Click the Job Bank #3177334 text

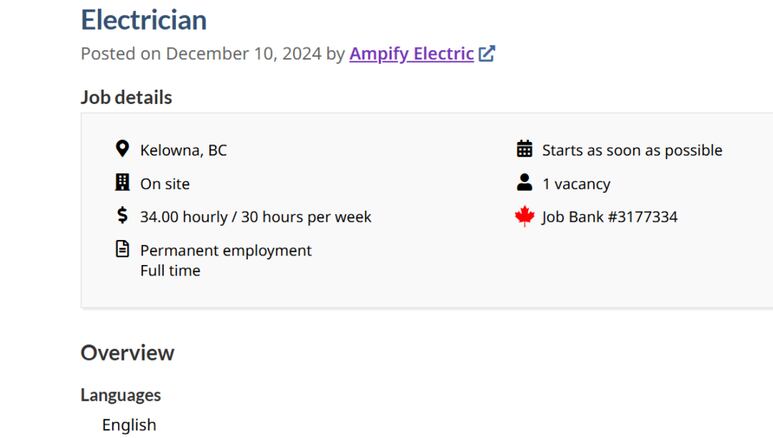pyautogui.click(x=610, y=217)
